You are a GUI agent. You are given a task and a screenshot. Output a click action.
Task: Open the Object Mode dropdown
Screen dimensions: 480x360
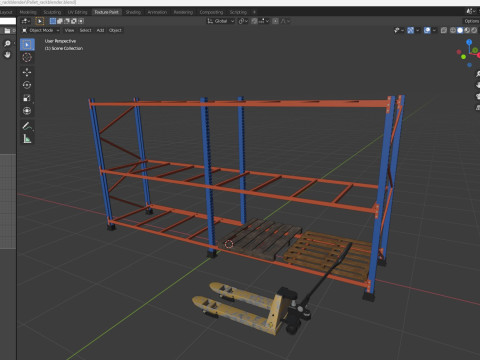pos(41,30)
